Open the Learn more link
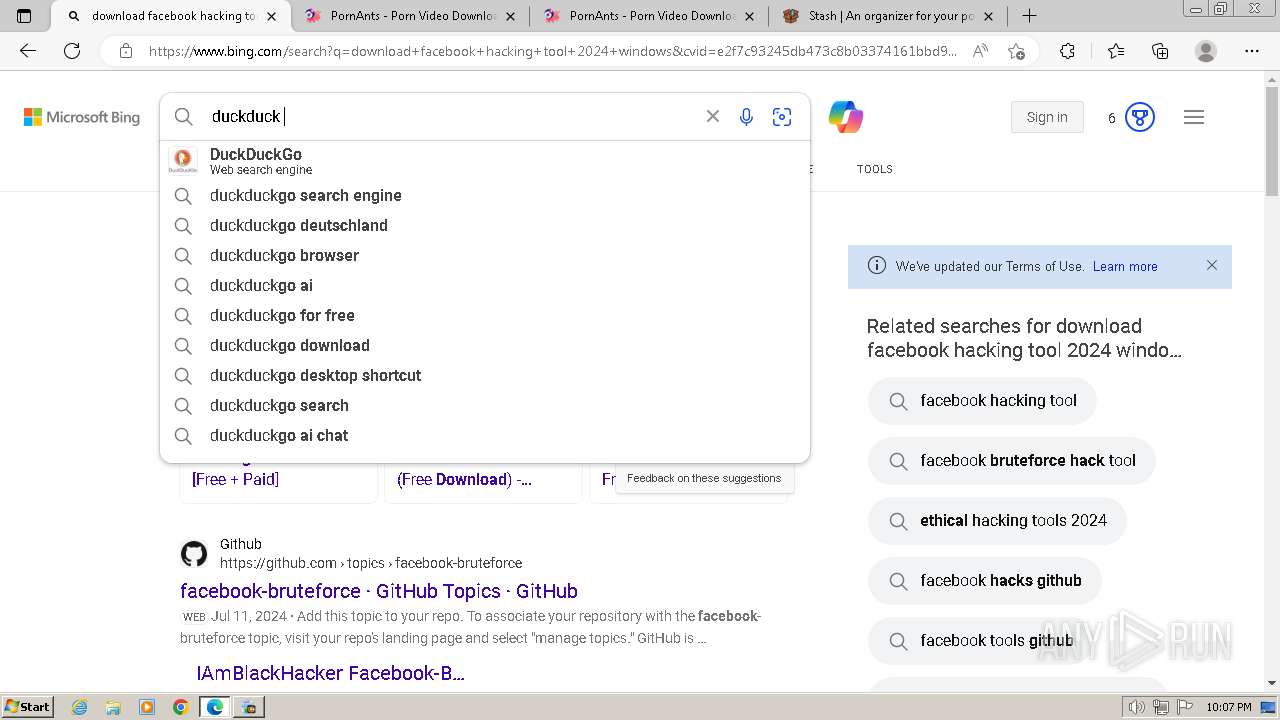Viewport: 1280px width, 720px height. pos(1125,266)
